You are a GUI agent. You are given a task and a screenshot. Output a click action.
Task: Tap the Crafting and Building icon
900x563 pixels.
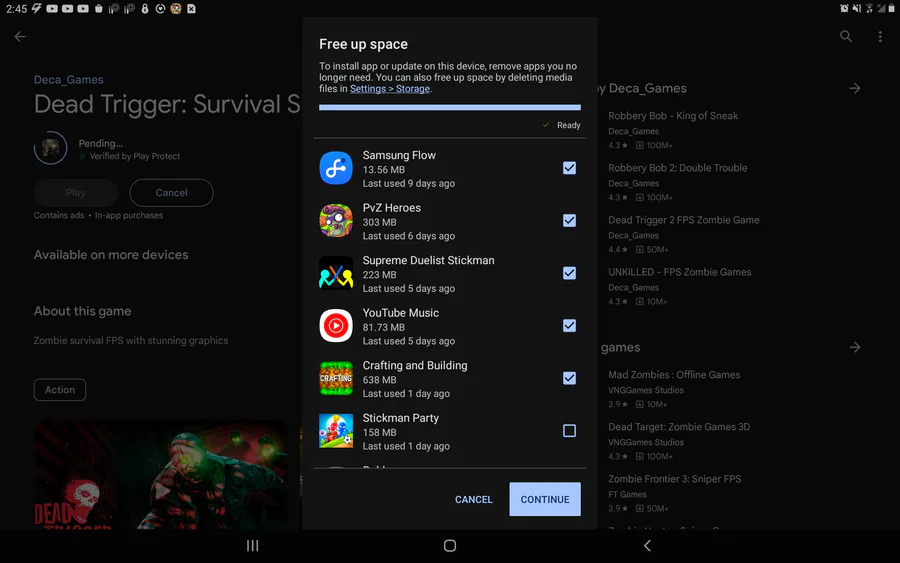(336, 378)
